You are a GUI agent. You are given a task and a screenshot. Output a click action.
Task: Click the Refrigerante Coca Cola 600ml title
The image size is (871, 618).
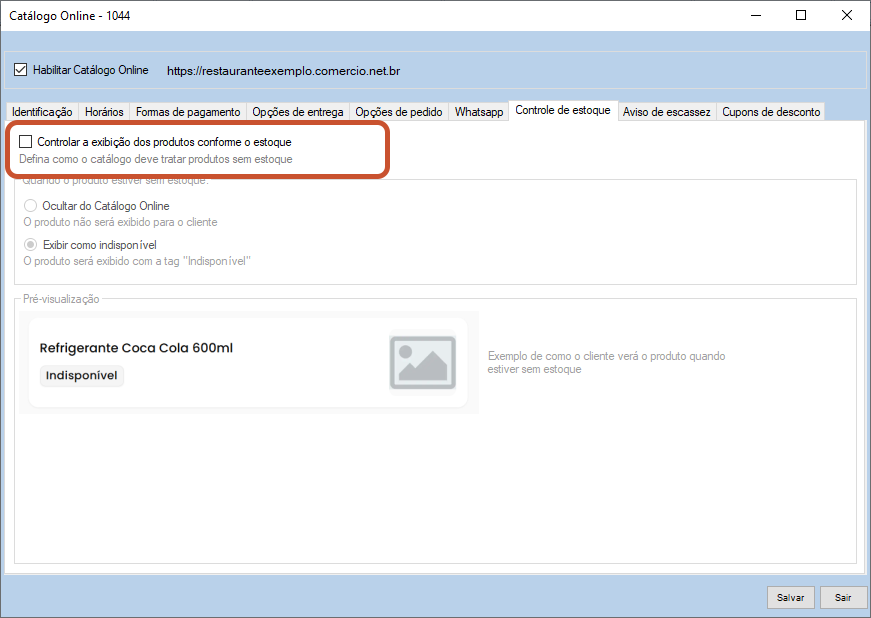pos(136,348)
